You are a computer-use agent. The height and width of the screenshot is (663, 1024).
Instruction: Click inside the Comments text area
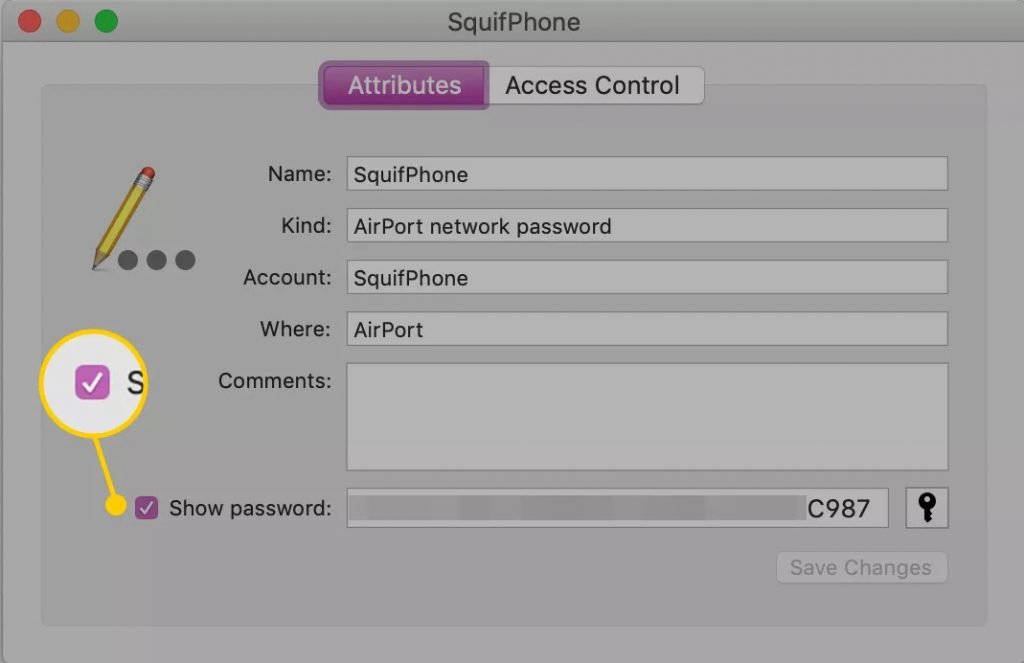647,417
